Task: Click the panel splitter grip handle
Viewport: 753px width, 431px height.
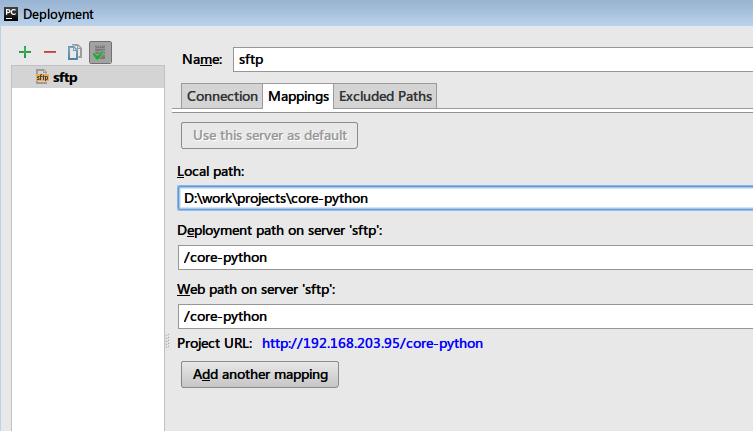Action: [167, 343]
